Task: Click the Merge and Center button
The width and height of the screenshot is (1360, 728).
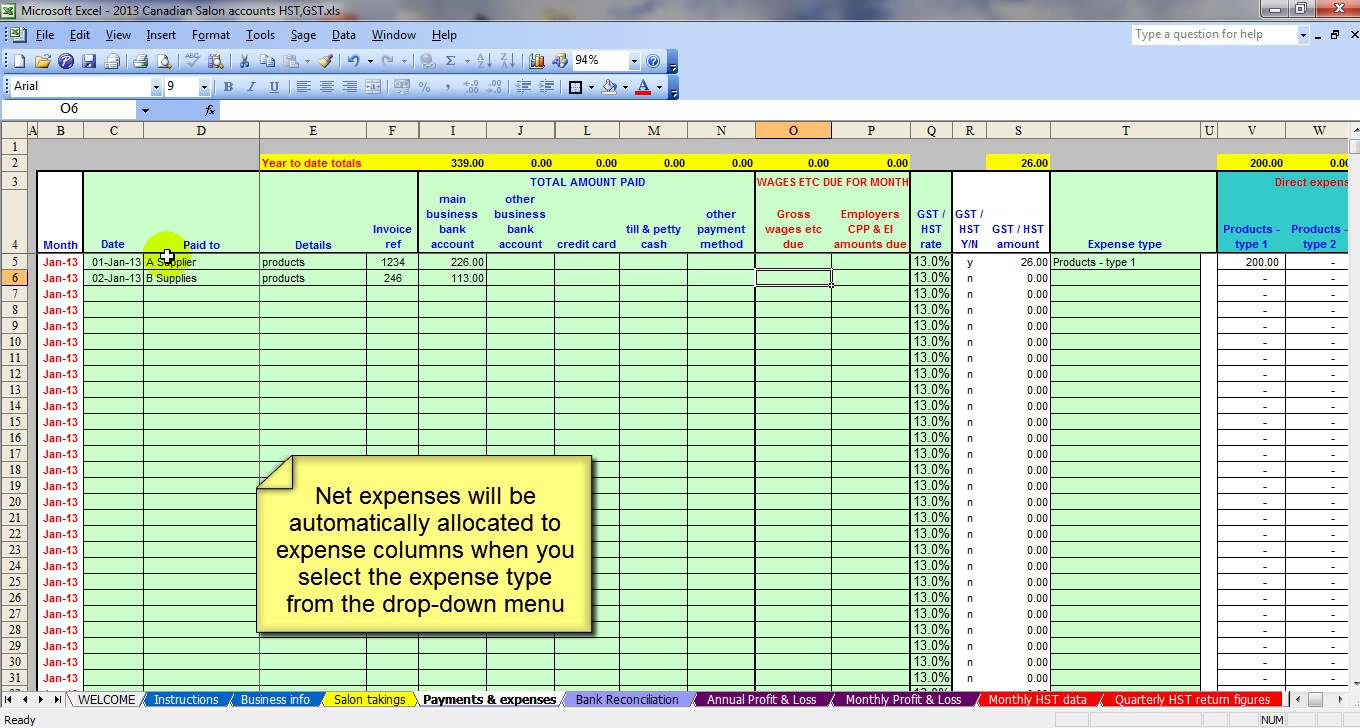Action: (373, 87)
